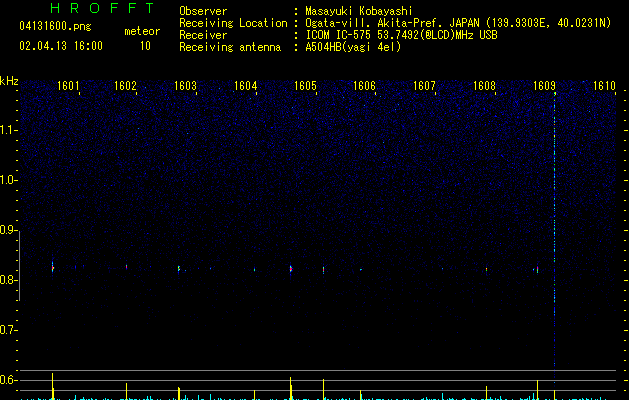Click time axis marker 1604

click(x=246, y=86)
